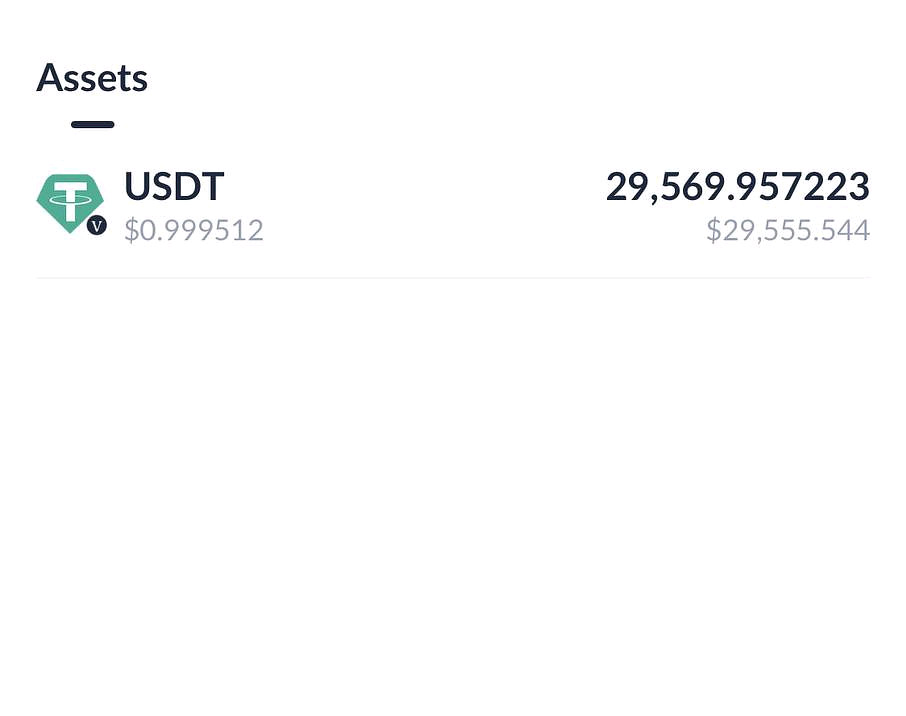Select the USDT row to toggle details
This screenshot has height=716, width=906.
(453, 205)
